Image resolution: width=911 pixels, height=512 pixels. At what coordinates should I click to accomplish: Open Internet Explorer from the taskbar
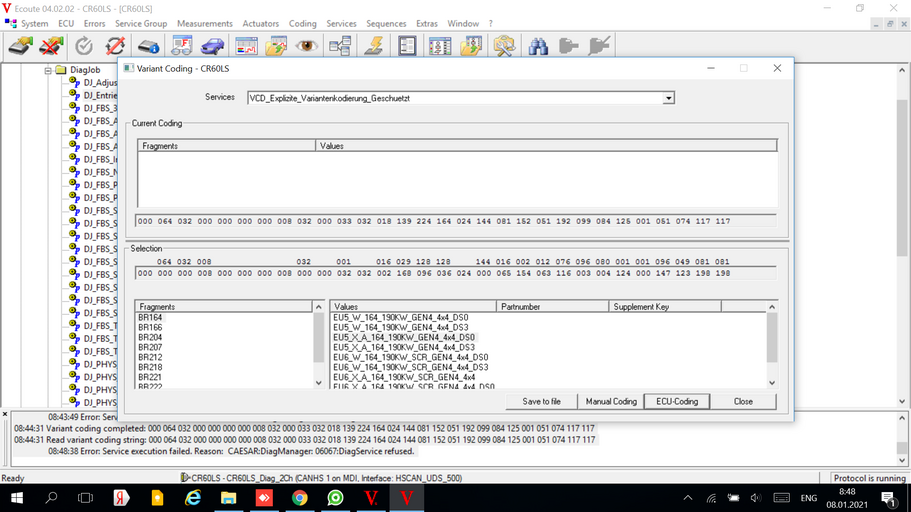point(193,498)
